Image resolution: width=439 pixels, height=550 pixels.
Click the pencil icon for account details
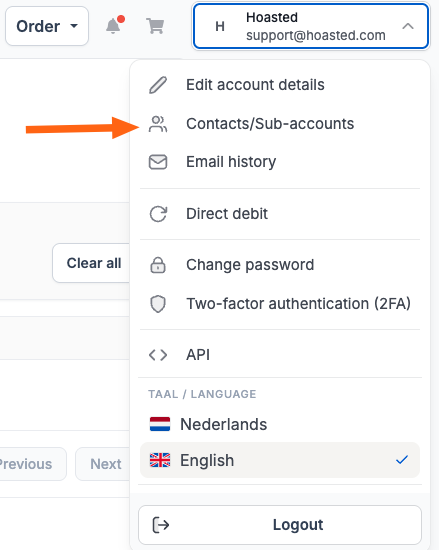(x=158, y=85)
